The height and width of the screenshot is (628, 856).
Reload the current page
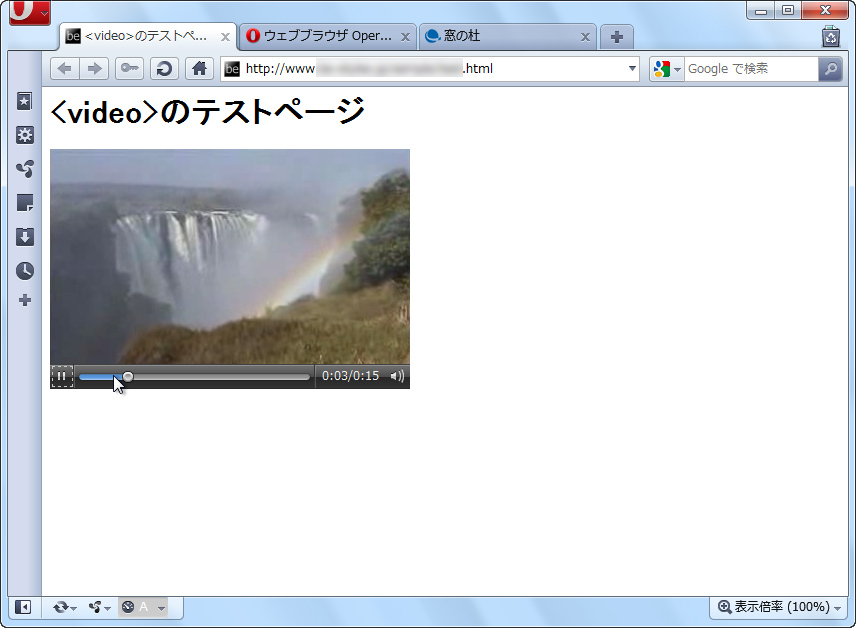pos(163,68)
